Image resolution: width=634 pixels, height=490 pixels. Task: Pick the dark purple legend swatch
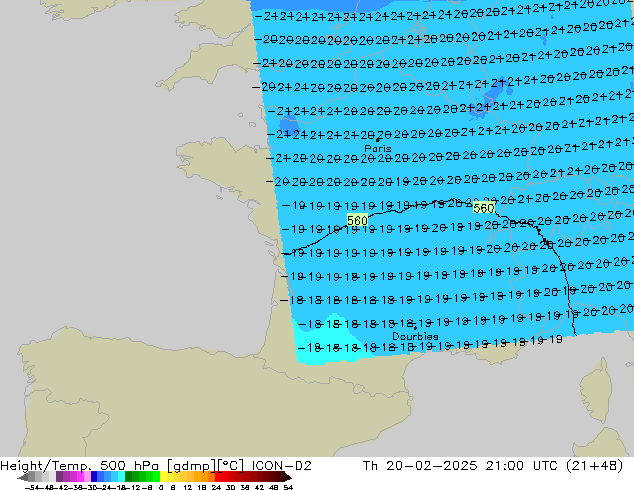coord(59,477)
